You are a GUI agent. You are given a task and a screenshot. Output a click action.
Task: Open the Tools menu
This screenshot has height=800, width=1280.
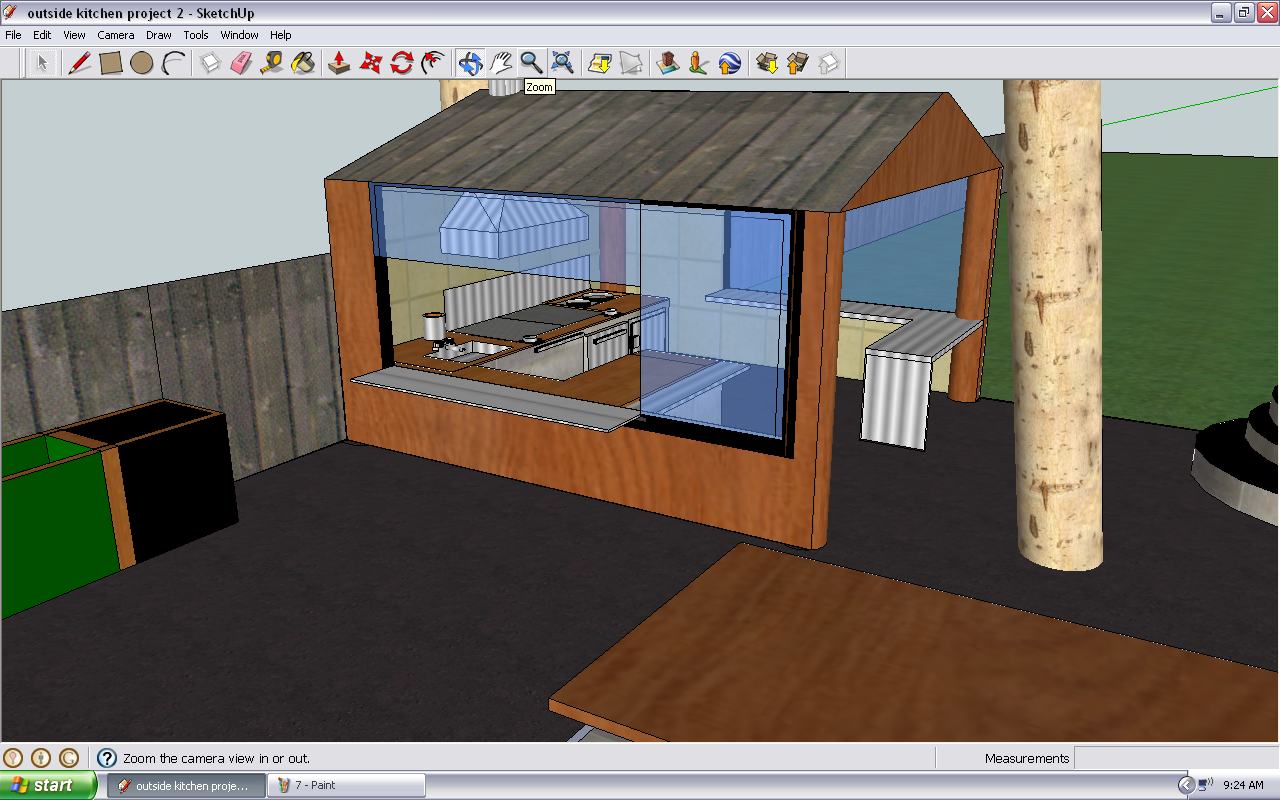pyautogui.click(x=196, y=35)
